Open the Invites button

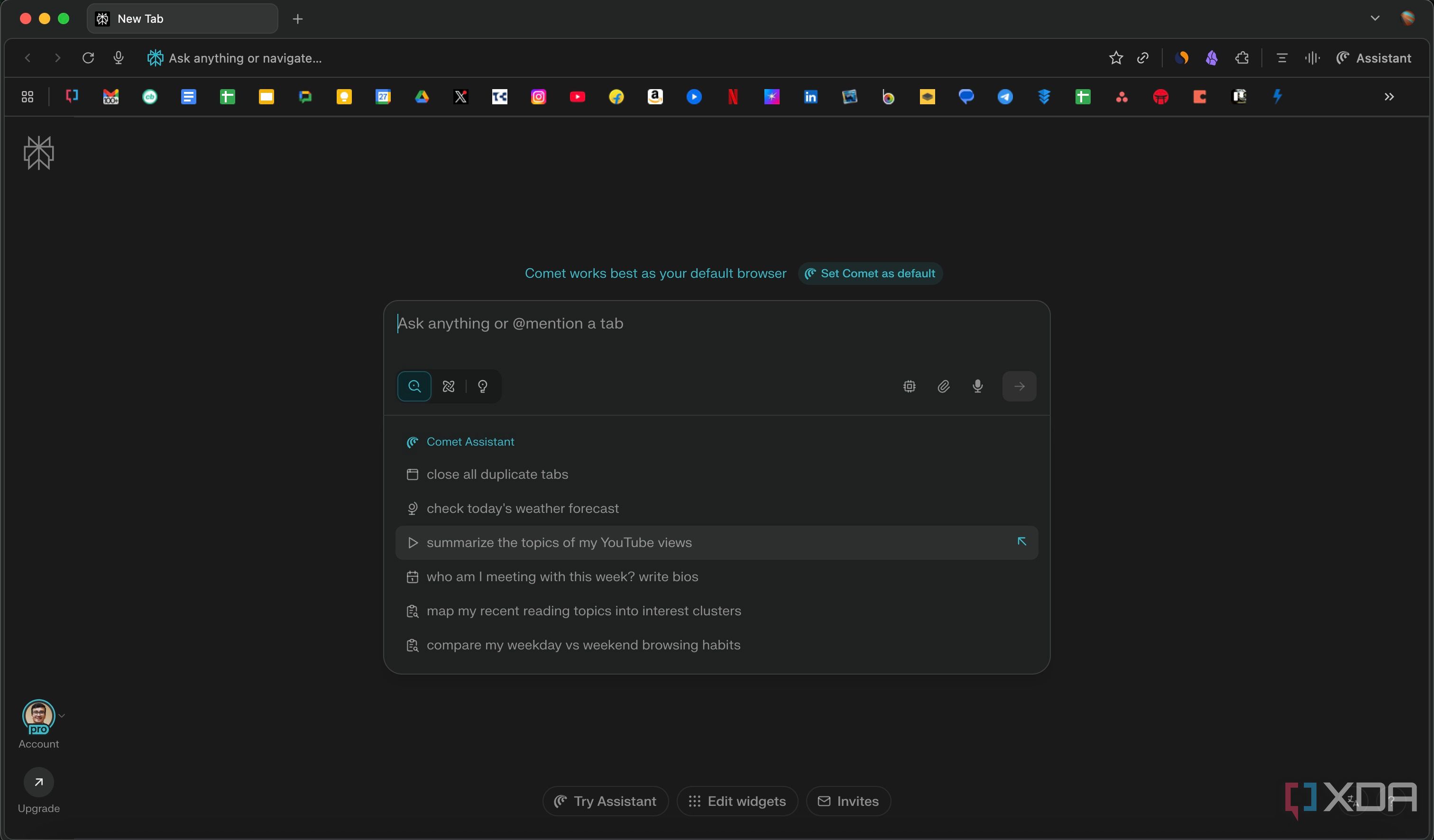[848, 801]
